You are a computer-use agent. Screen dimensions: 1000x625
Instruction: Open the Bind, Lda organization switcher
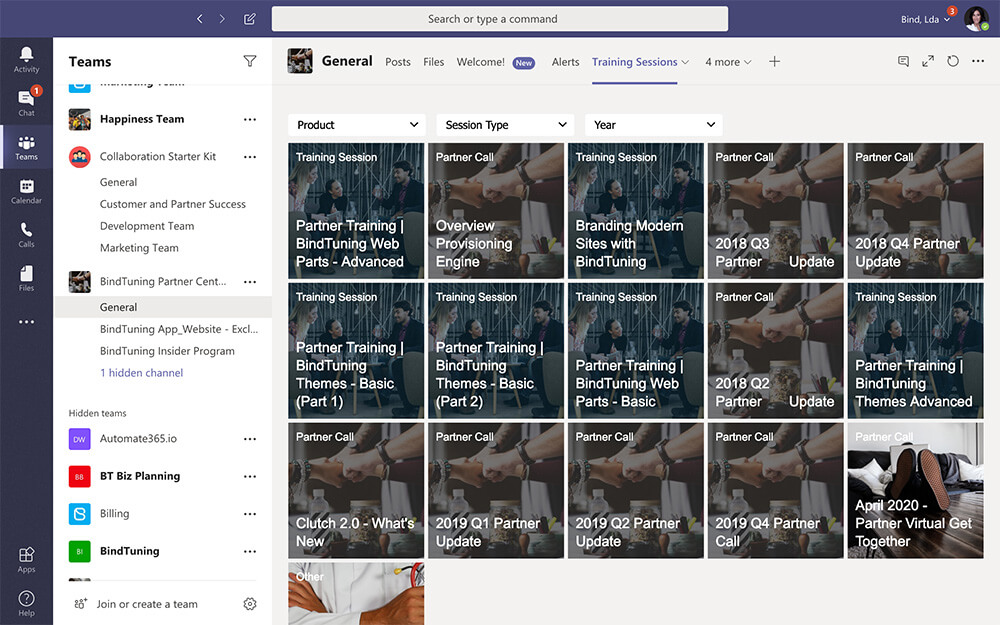pyautogui.click(x=925, y=19)
